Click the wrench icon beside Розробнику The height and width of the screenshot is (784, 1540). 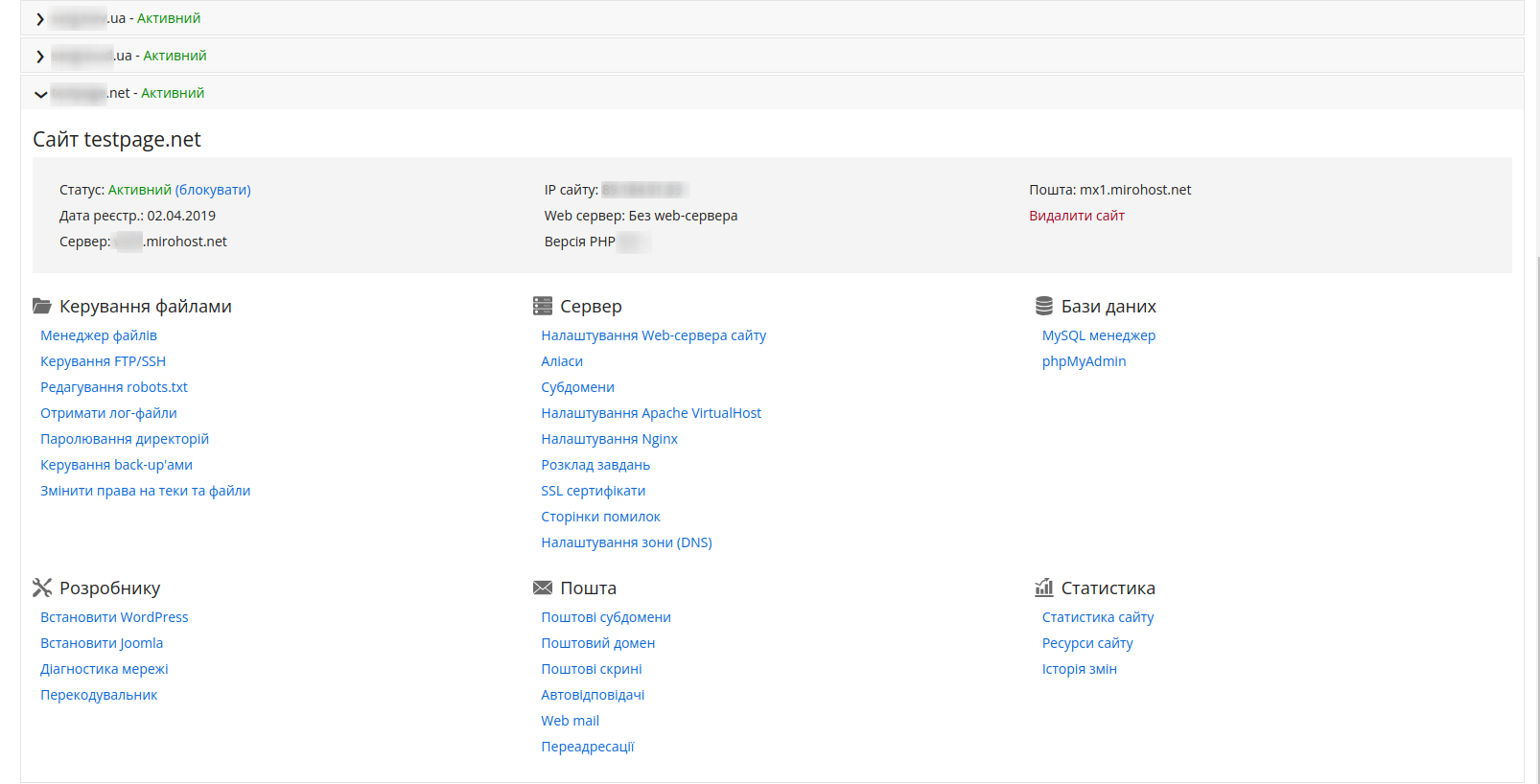(x=42, y=588)
